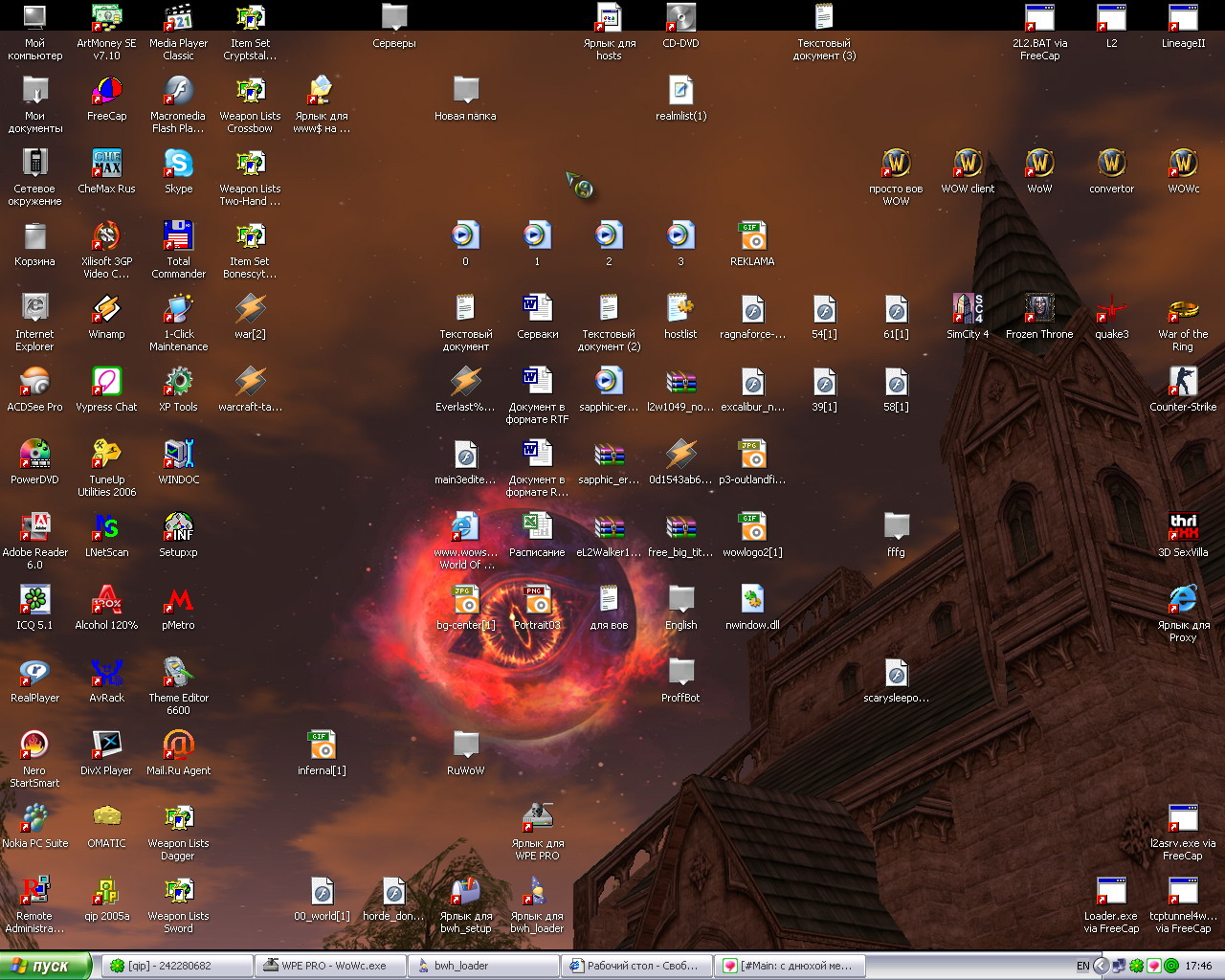Click the Frozen Throne game shortcut
This screenshot has height=980, width=1225.
1039,317
